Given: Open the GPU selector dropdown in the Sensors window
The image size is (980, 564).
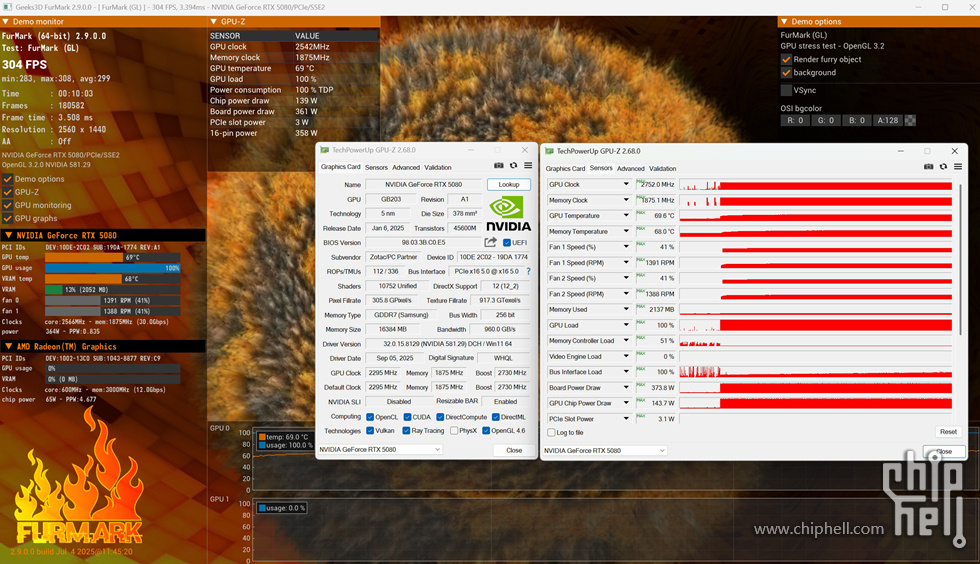Looking at the screenshot, I should pos(605,450).
